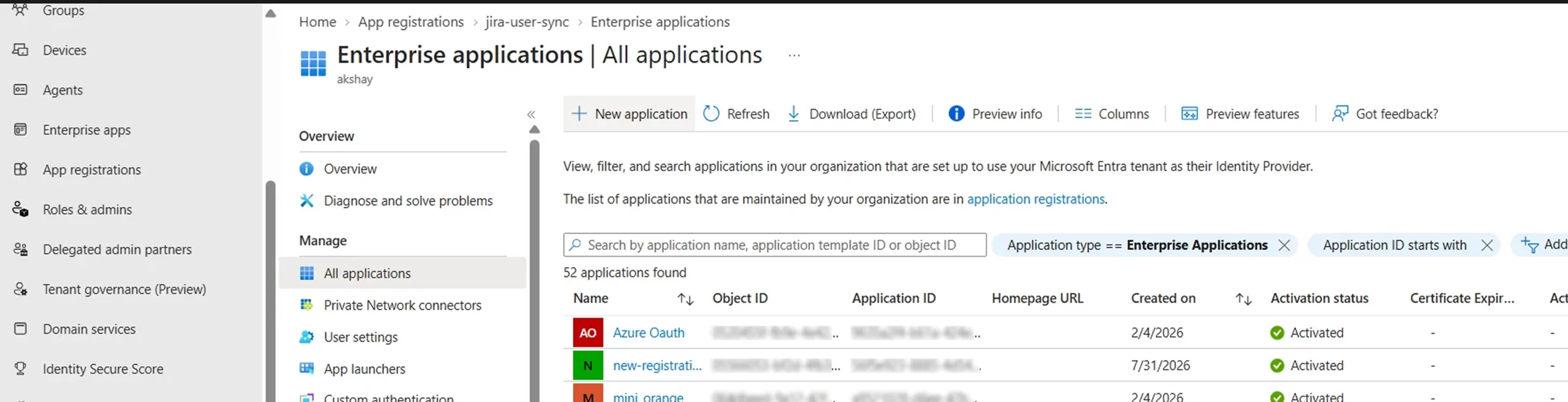Click the Application ID column header

[894, 299]
